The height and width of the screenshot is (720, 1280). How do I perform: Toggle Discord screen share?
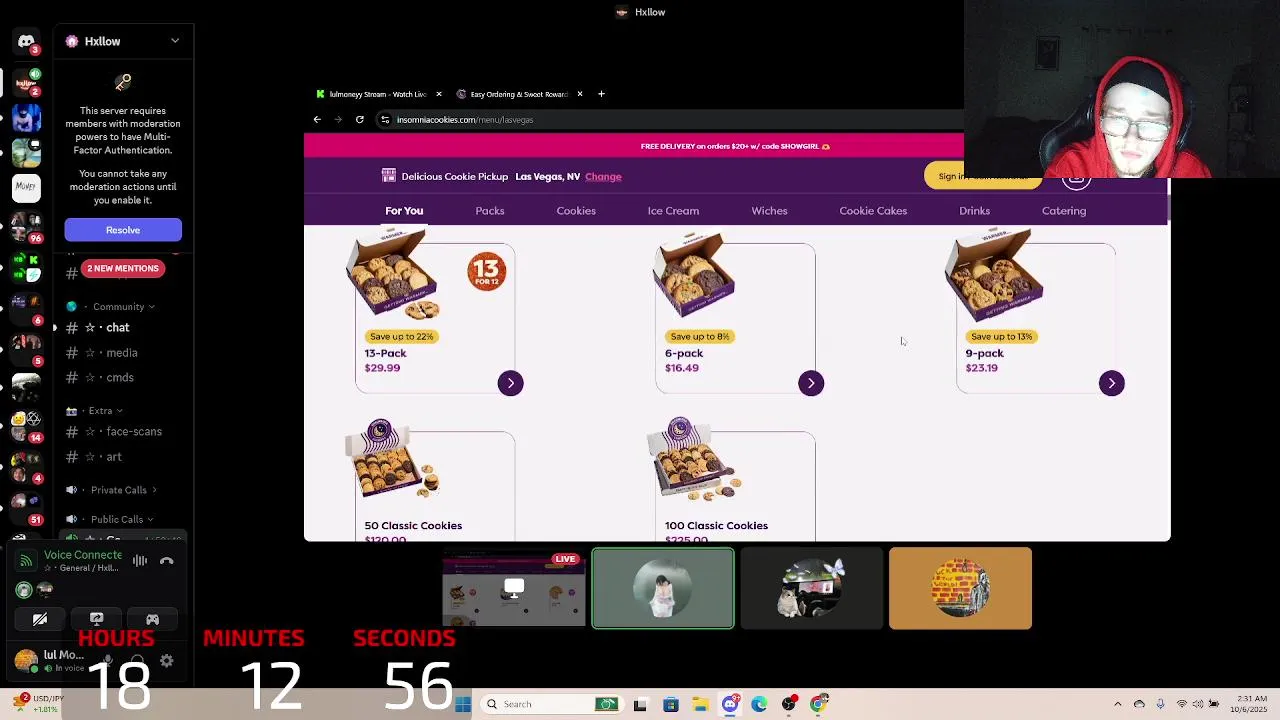coord(96,619)
